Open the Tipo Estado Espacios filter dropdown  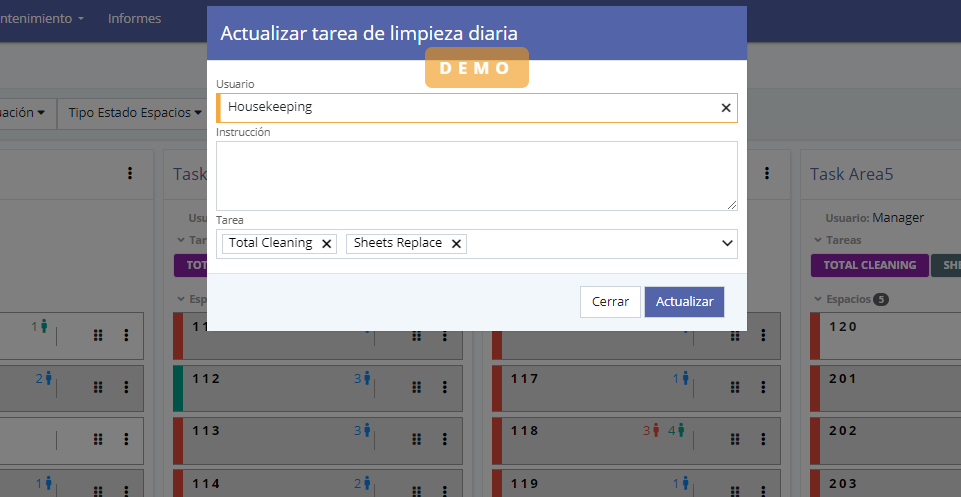[135, 113]
